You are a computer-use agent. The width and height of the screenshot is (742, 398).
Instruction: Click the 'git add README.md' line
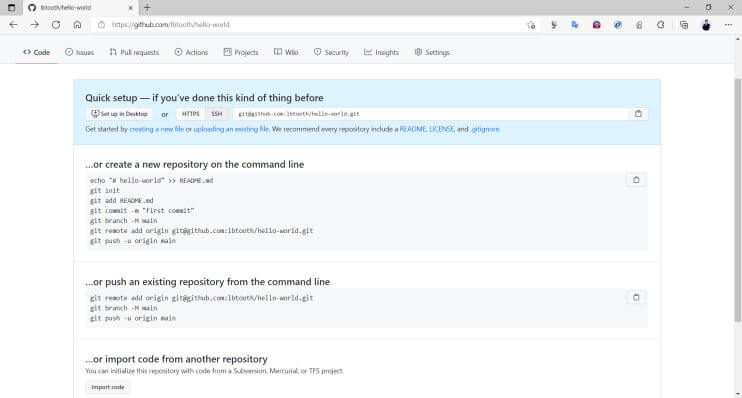point(122,201)
